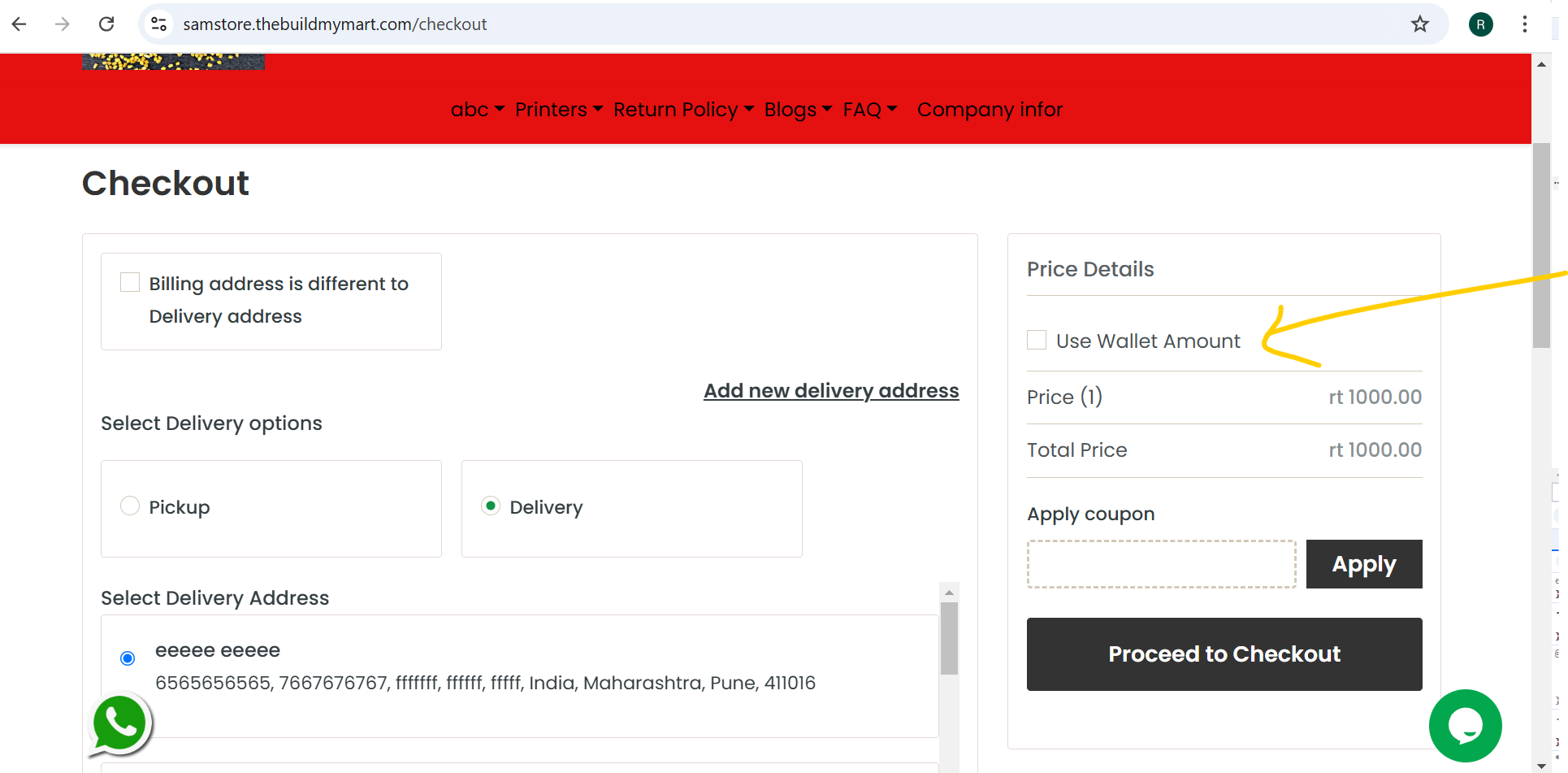Select Pickup delivery option
Screen dimensions: 1568x773
pos(130,506)
